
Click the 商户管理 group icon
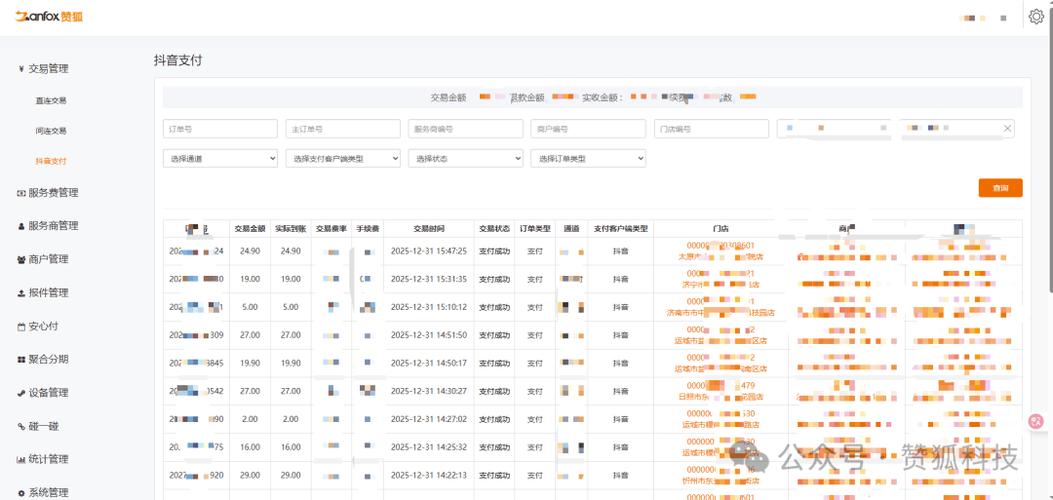[21, 259]
